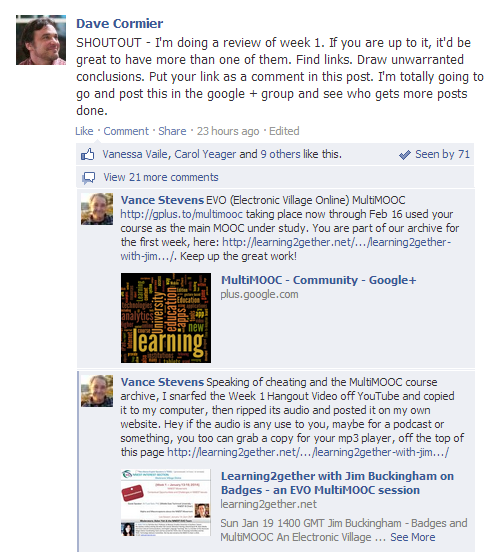Show the Edited history of the post
Viewport: 500px width, 556px height.
(x=284, y=131)
